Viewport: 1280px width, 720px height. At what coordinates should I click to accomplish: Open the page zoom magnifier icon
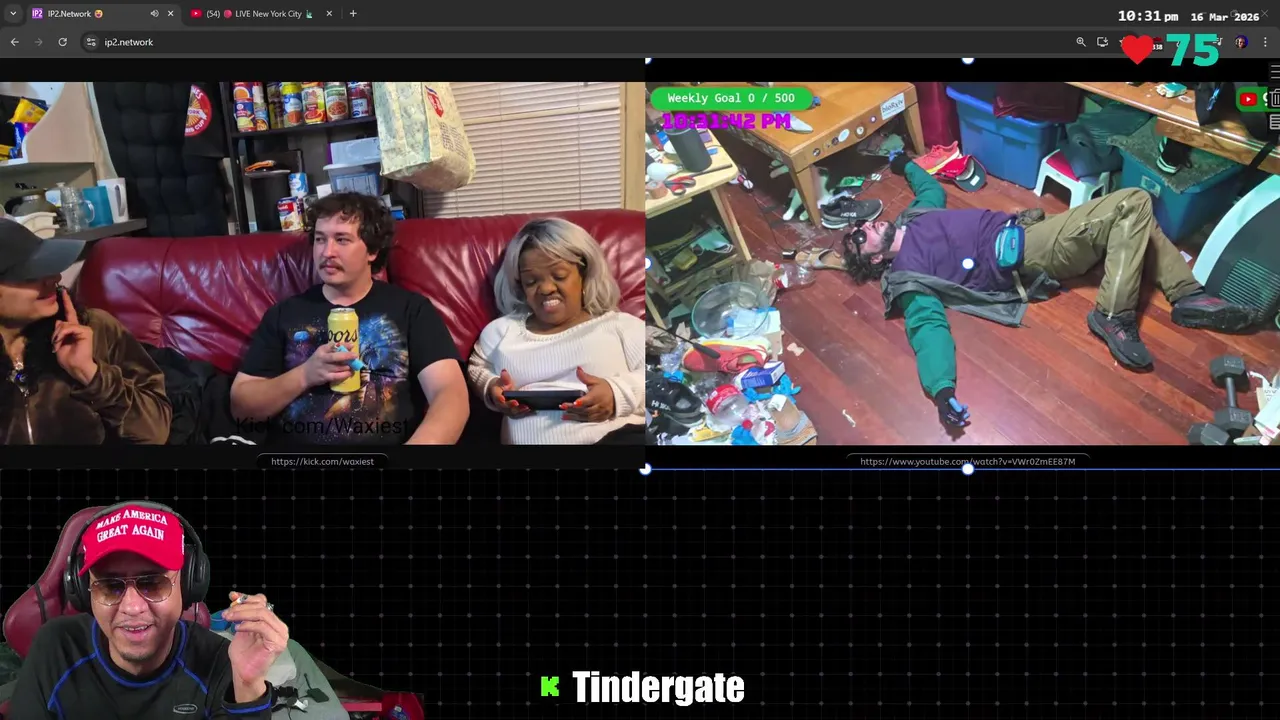click(1080, 42)
